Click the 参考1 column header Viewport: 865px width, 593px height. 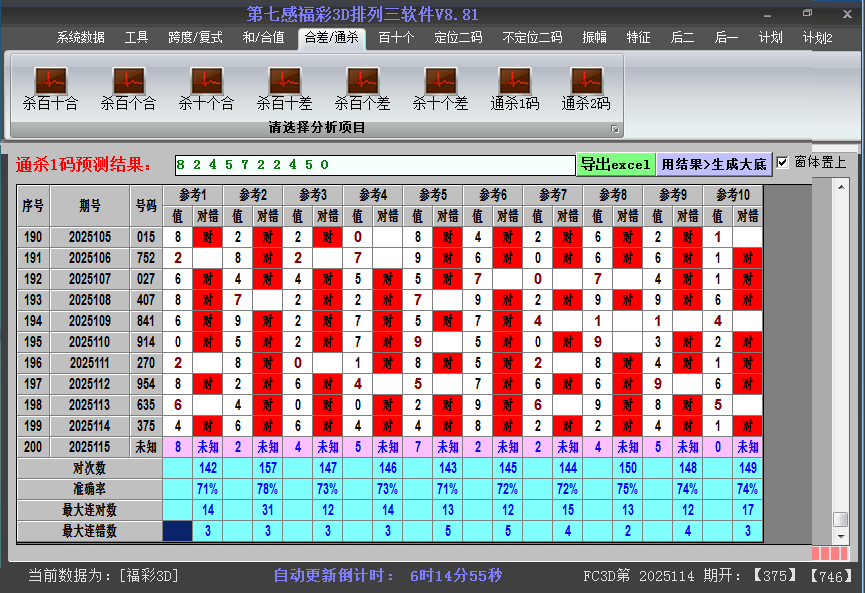click(x=193, y=195)
